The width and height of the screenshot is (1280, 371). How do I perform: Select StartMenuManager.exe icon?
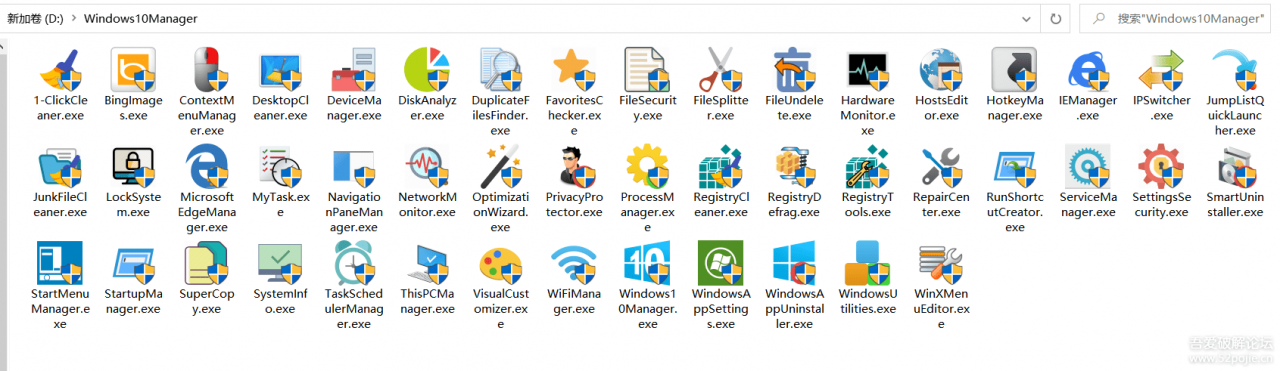pos(59,263)
